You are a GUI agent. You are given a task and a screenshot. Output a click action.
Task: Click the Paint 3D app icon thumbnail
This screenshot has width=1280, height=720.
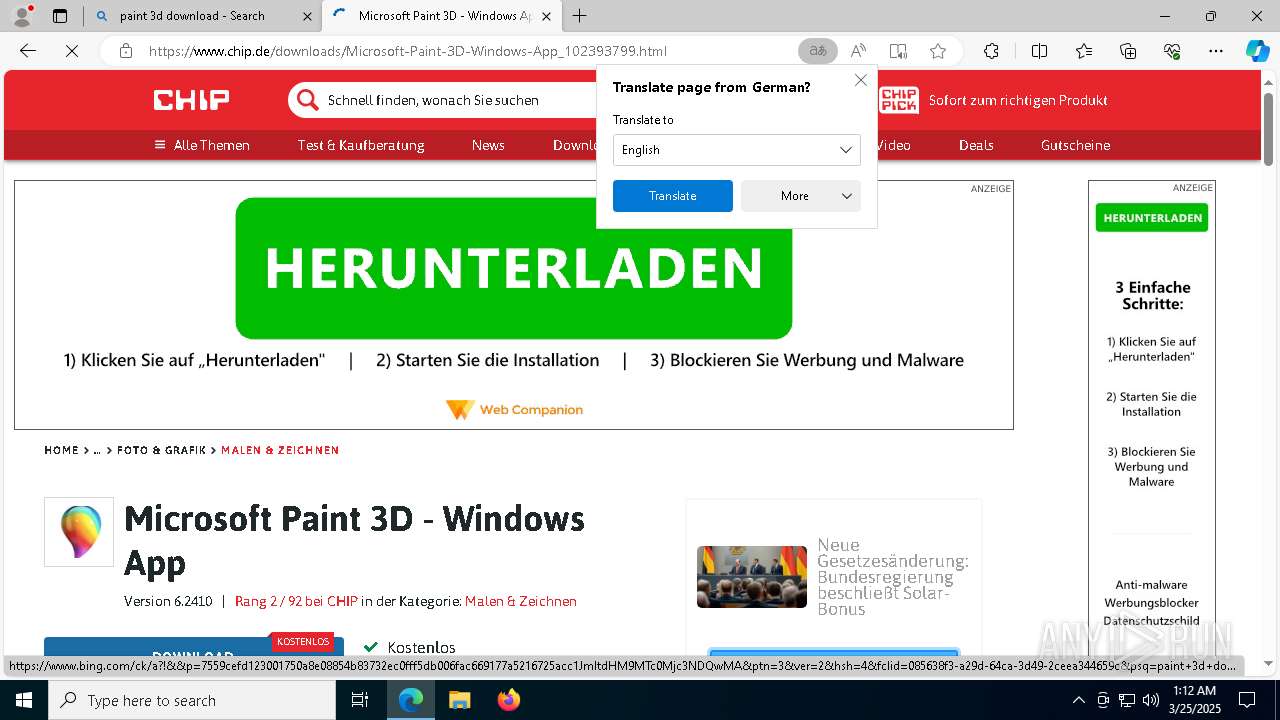[x=79, y=532]
